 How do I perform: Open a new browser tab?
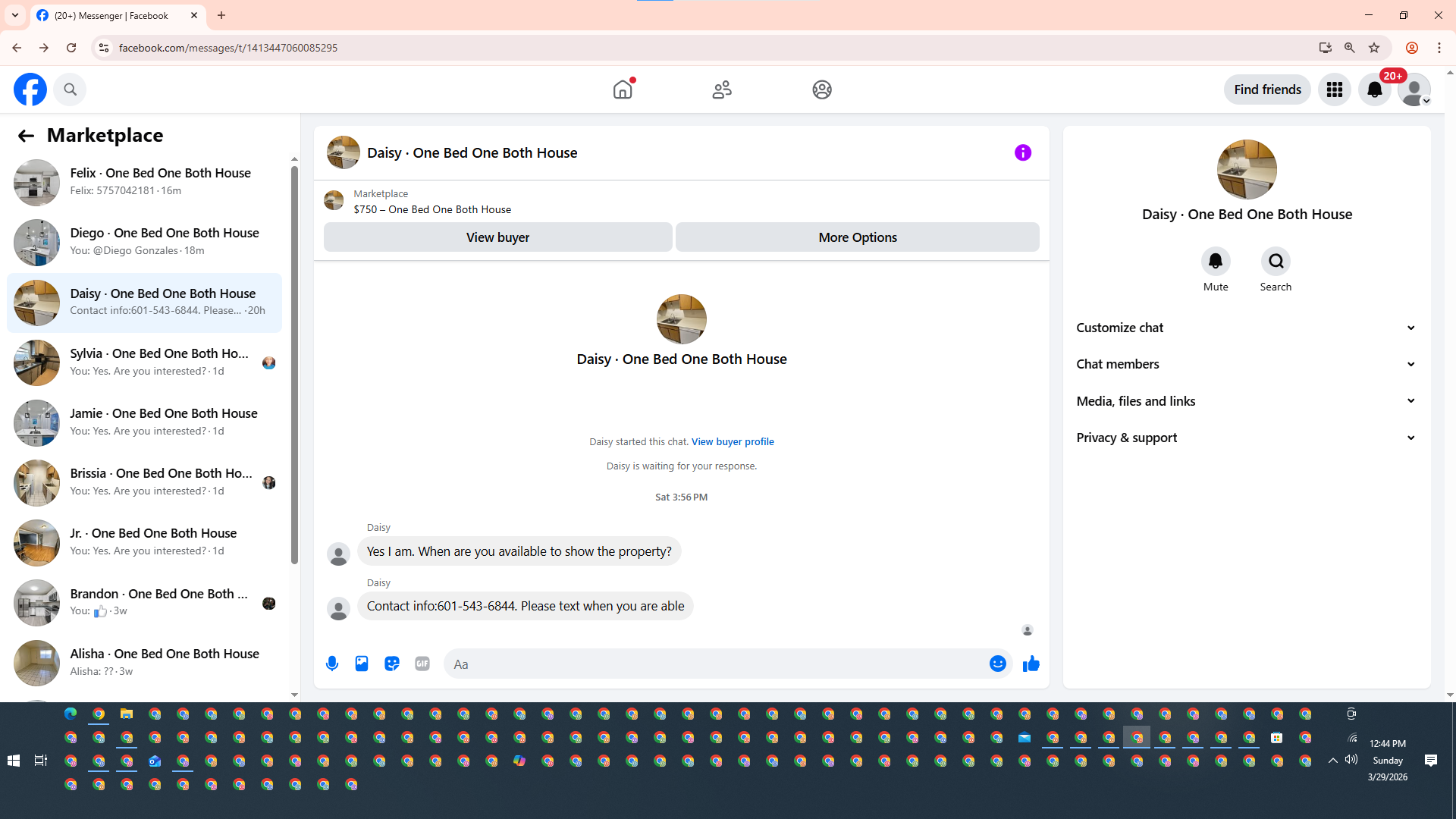(x=221, y=15)
